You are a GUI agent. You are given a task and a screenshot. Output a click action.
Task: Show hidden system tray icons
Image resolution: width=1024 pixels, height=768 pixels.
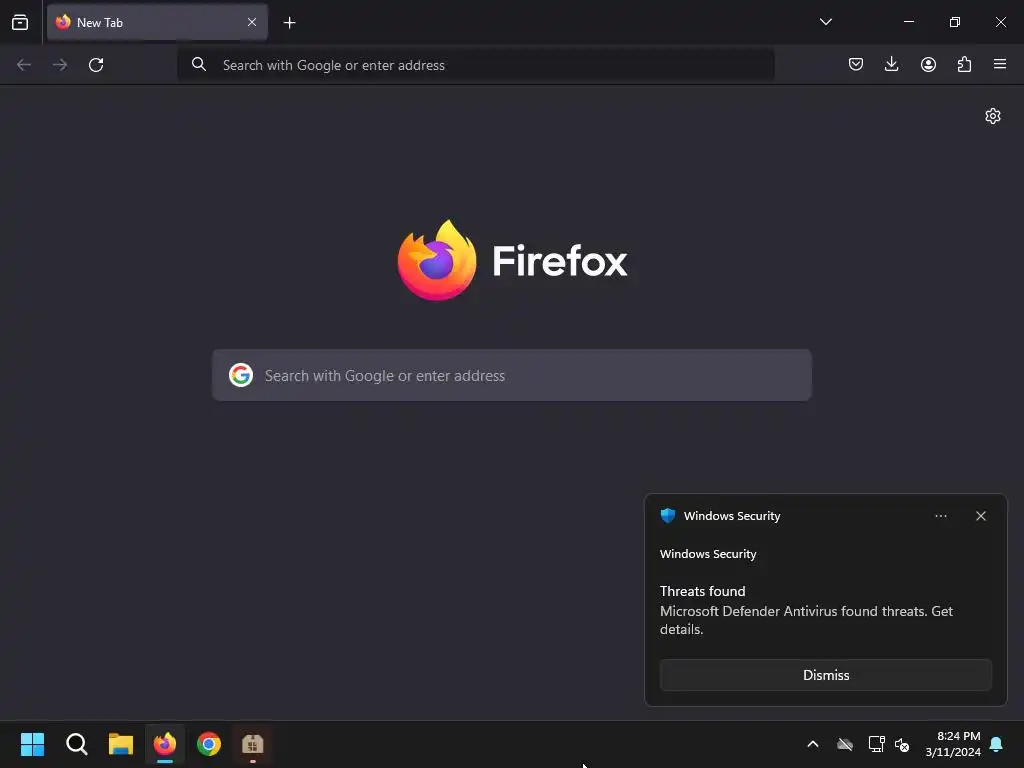(x=813, y=744)
